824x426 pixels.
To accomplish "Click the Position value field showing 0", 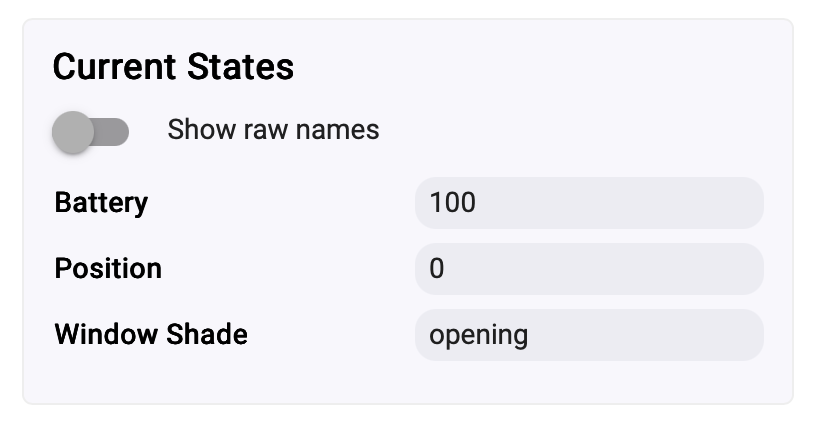I will [x=588, y=269].
